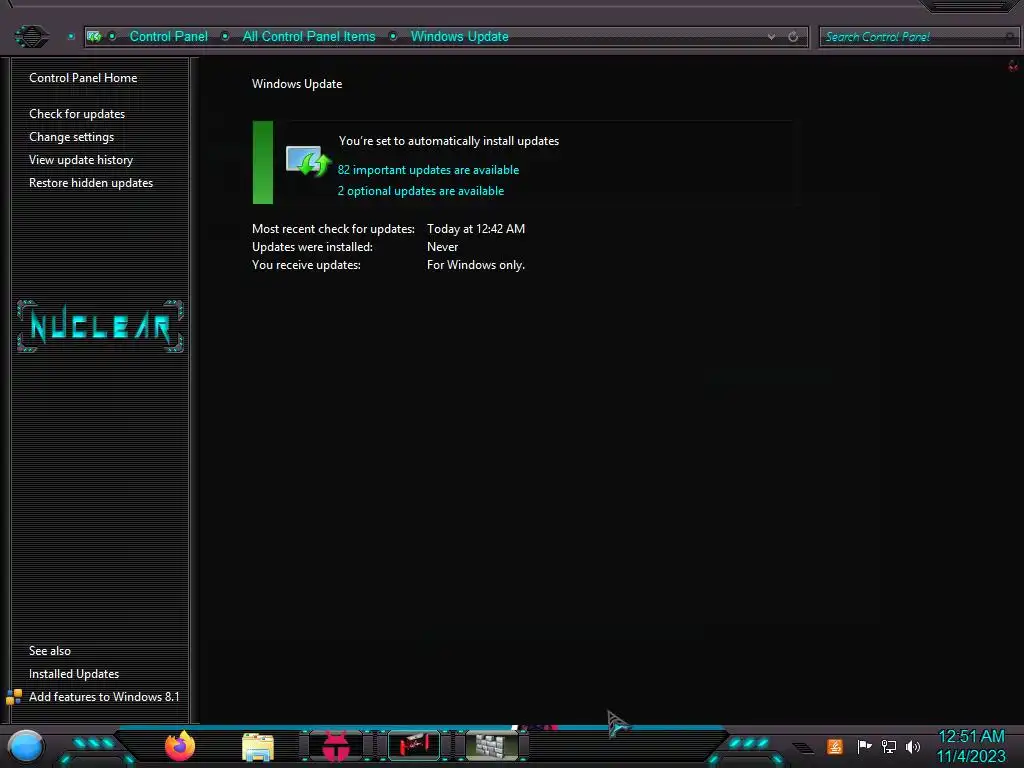Click the help icon at top right
The image size is (1024, 768).
point(1013,66)
